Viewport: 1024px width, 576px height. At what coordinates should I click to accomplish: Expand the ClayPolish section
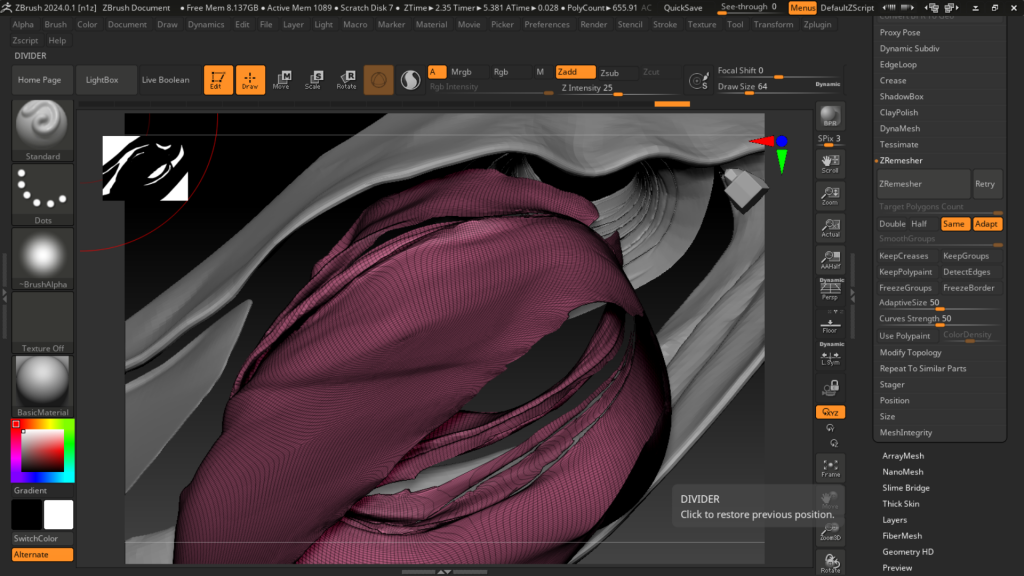click(899, 112)
